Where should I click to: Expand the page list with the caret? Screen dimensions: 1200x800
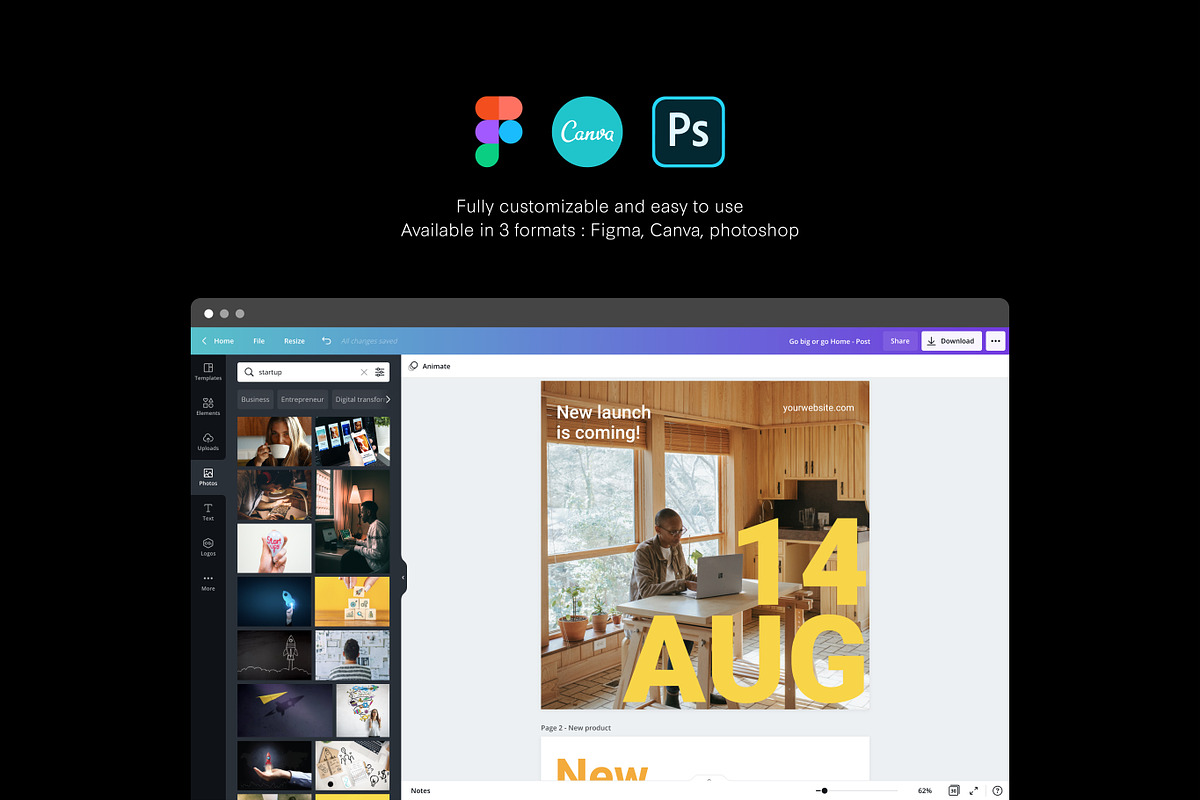[x=709, y=780]
